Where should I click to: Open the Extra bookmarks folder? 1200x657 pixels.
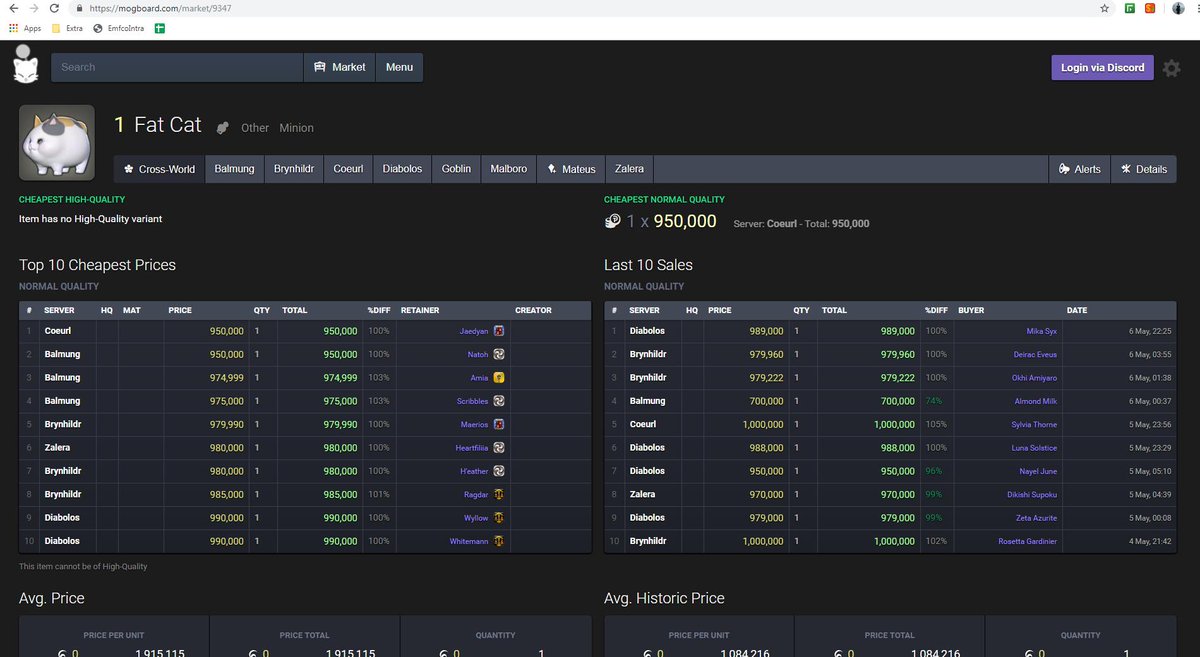pyautogui.click(x=67, y=28)
